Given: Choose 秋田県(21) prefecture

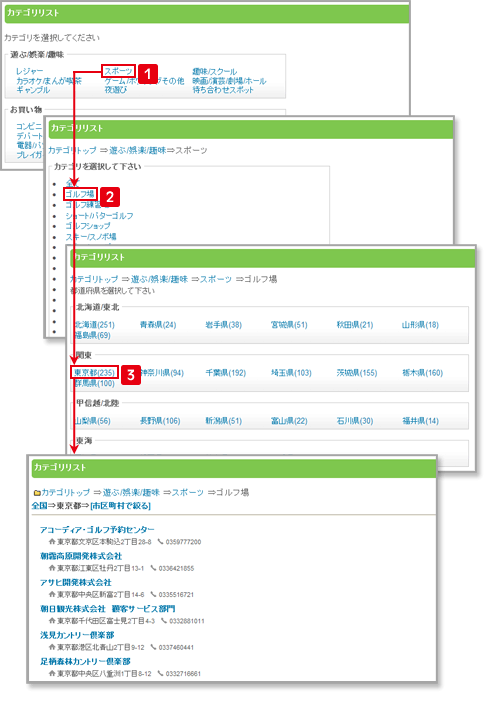Looking at the screenshot, I should point(355,325).
